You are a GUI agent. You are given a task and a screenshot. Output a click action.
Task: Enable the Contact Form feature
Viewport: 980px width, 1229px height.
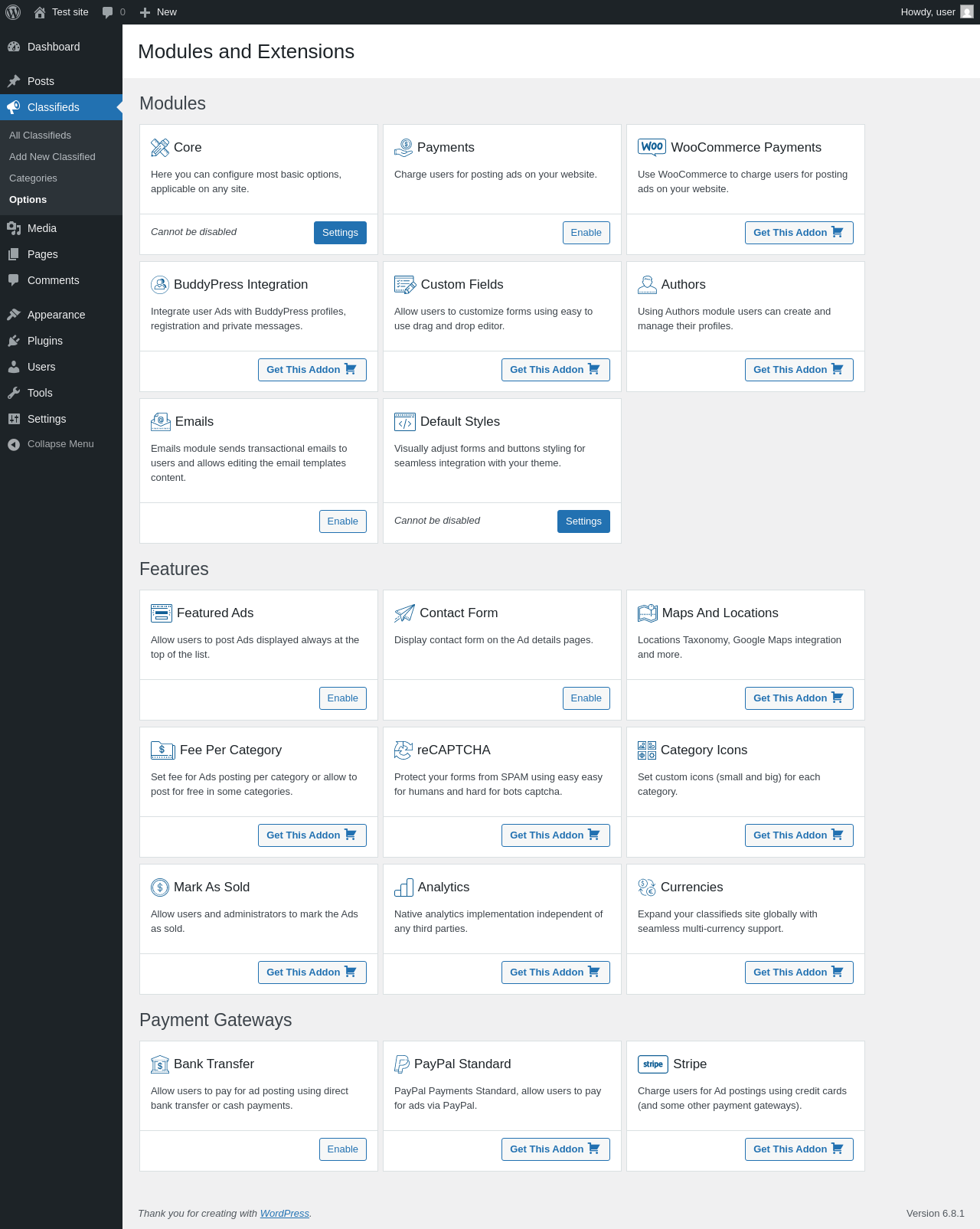tap(586, 698)
